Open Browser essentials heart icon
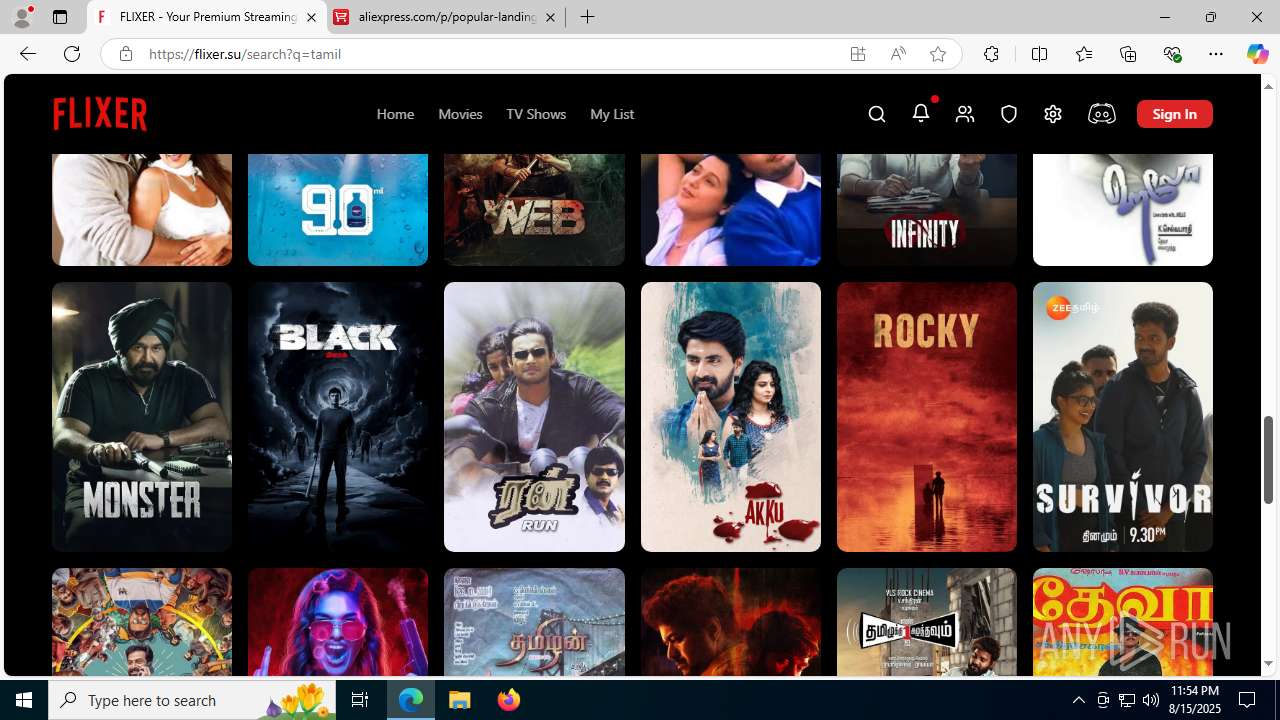This screenshot has width=1280, height=720. point(1172,54)
